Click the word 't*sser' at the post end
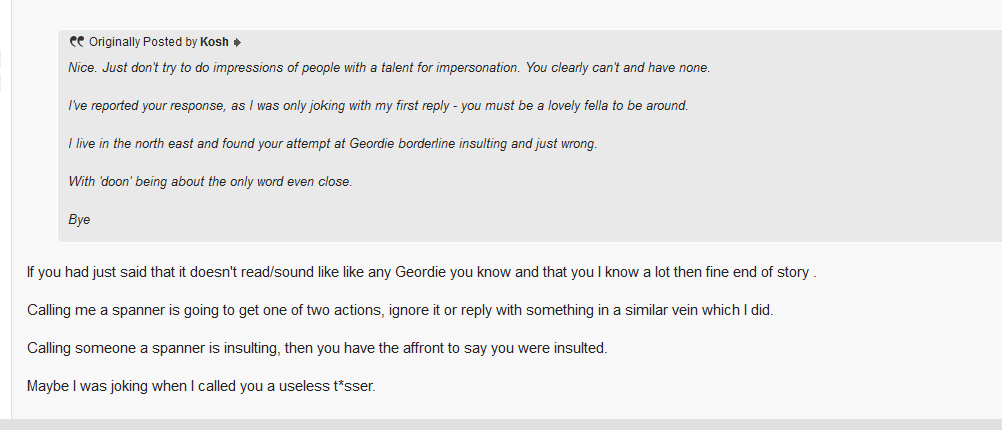 pos(354,387)
